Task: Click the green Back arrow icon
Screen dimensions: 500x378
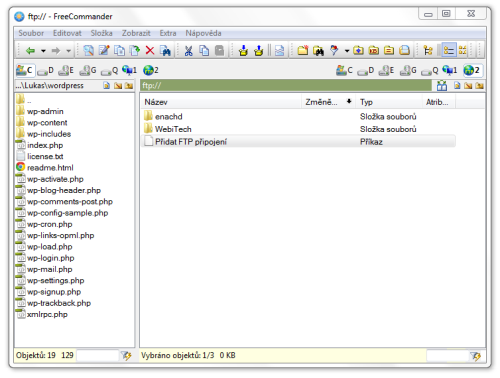Action: (31, 51)
